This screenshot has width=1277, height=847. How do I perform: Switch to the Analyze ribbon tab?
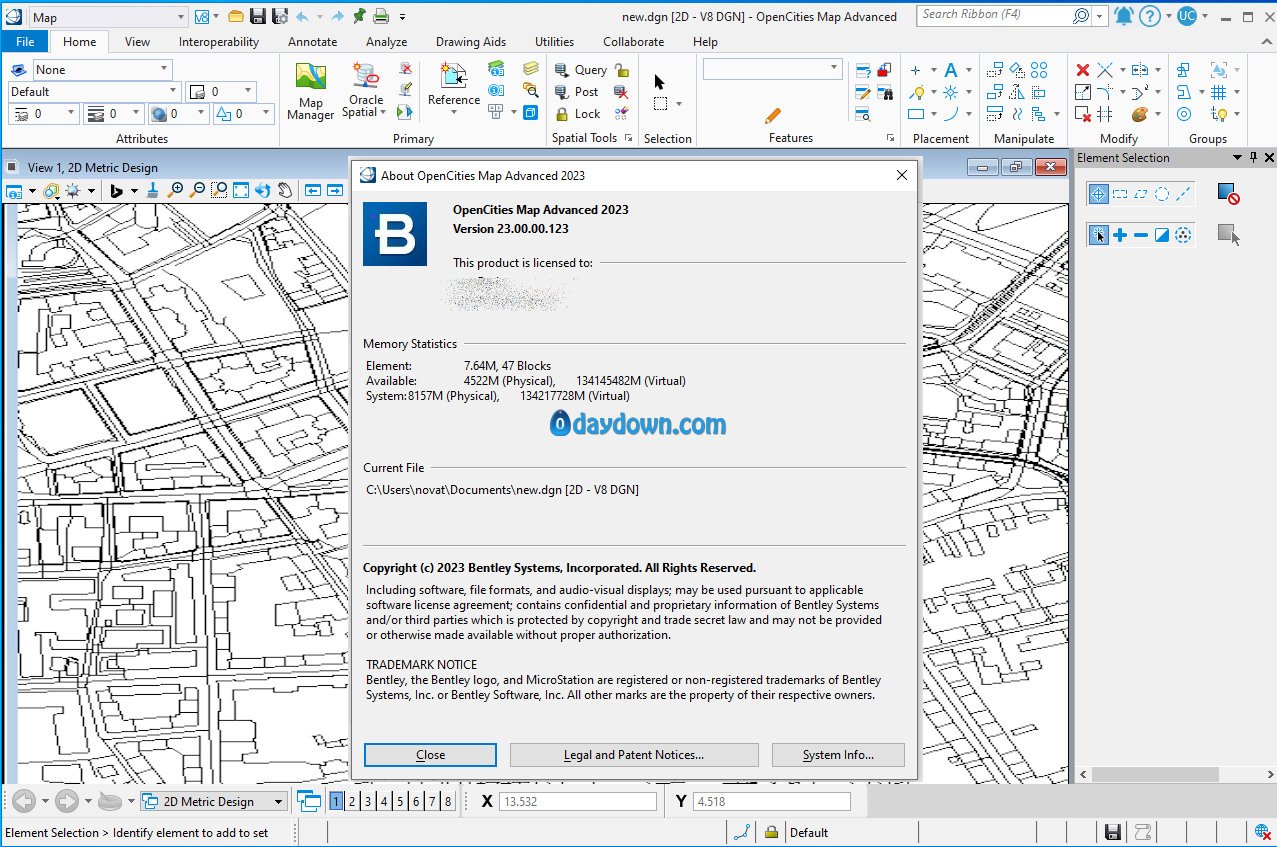tap(386, 42)
